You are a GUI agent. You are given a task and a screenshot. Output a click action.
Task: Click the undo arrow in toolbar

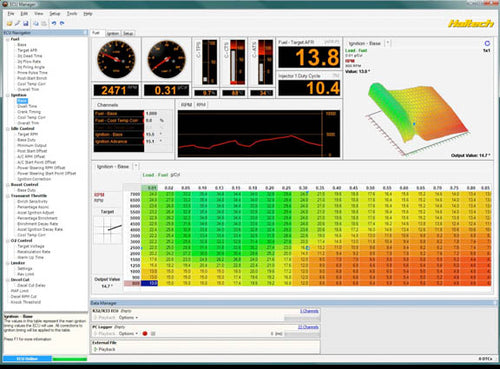54,23
